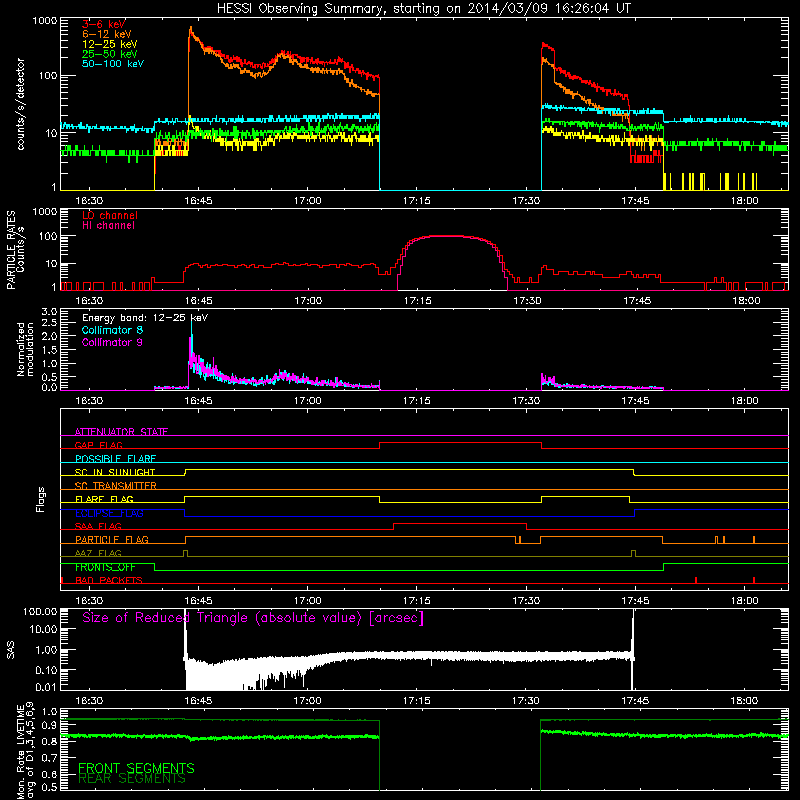
Task: Select the '25-50 keV' legend label
Action: (109, 54)
